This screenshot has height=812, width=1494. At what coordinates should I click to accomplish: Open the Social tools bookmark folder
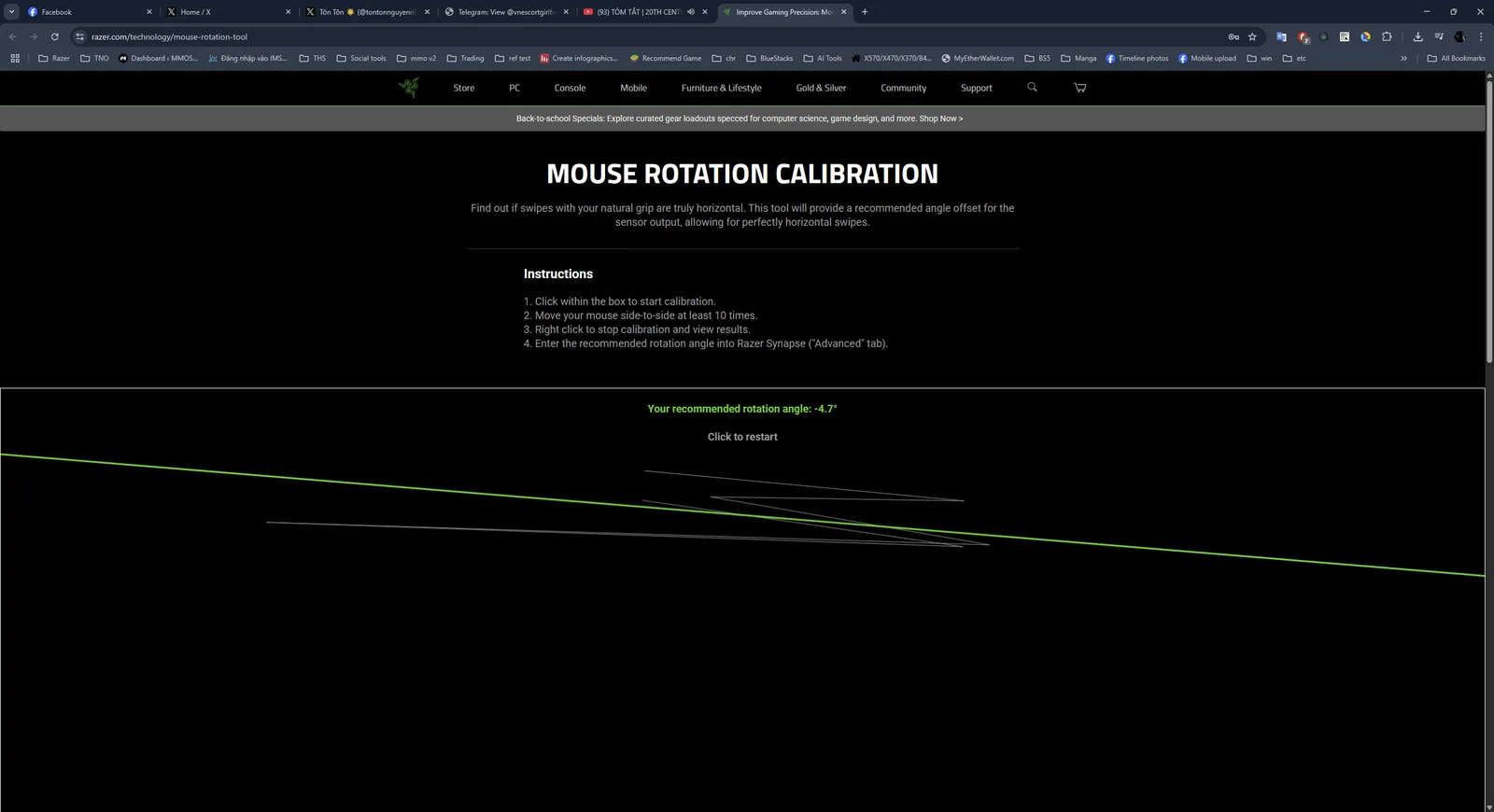[x=360, y=59]
